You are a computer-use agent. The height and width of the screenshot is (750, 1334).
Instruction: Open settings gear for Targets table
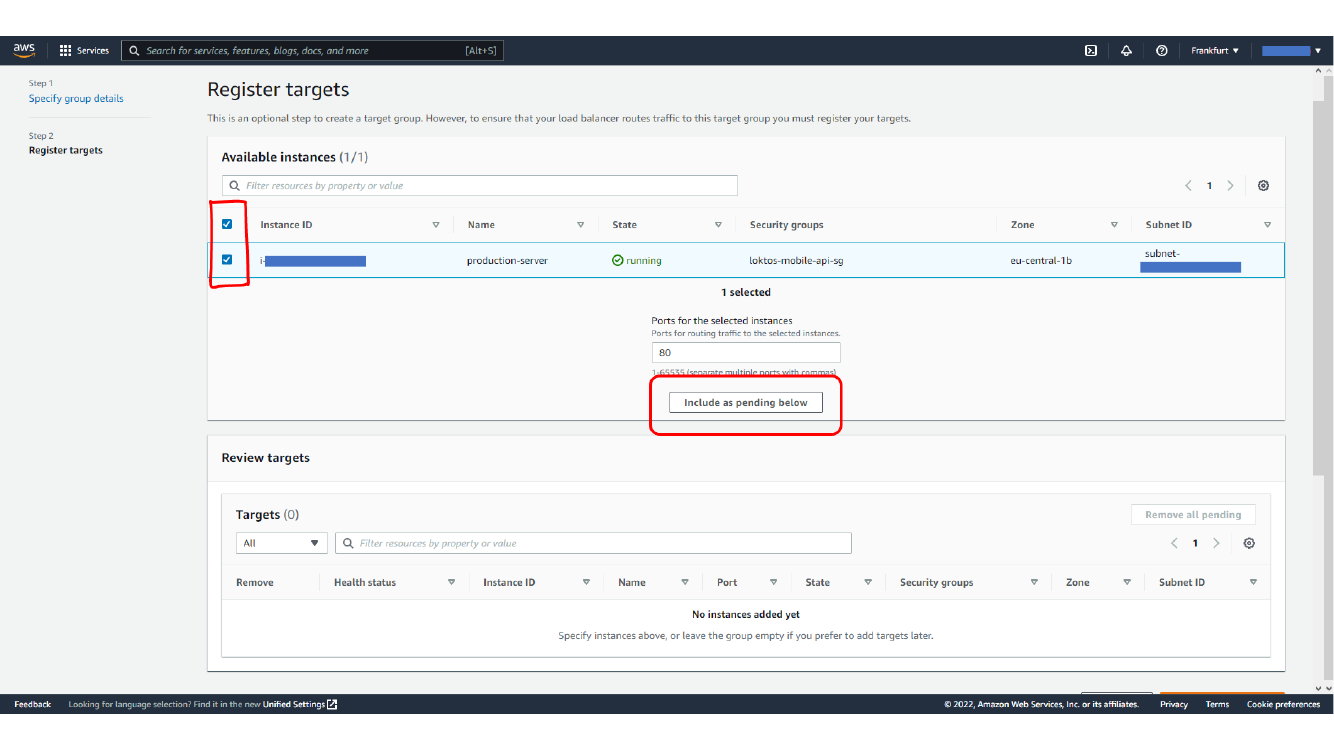point(1249,543)
